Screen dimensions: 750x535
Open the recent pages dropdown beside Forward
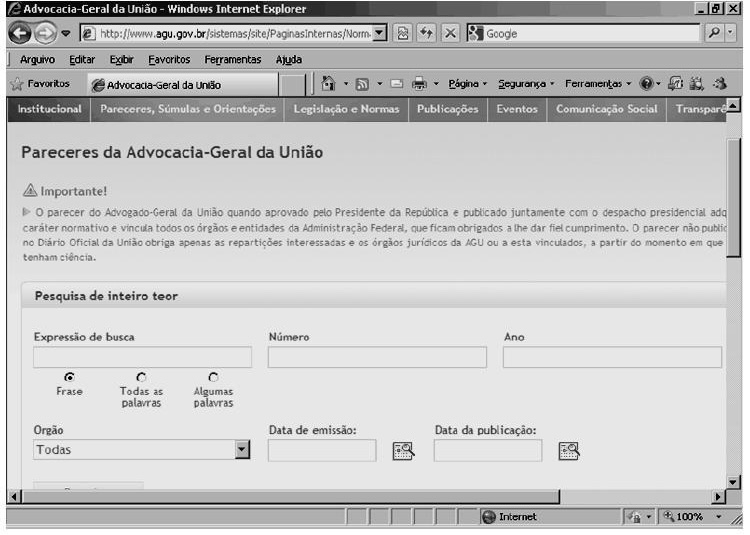tap(66, 33)
